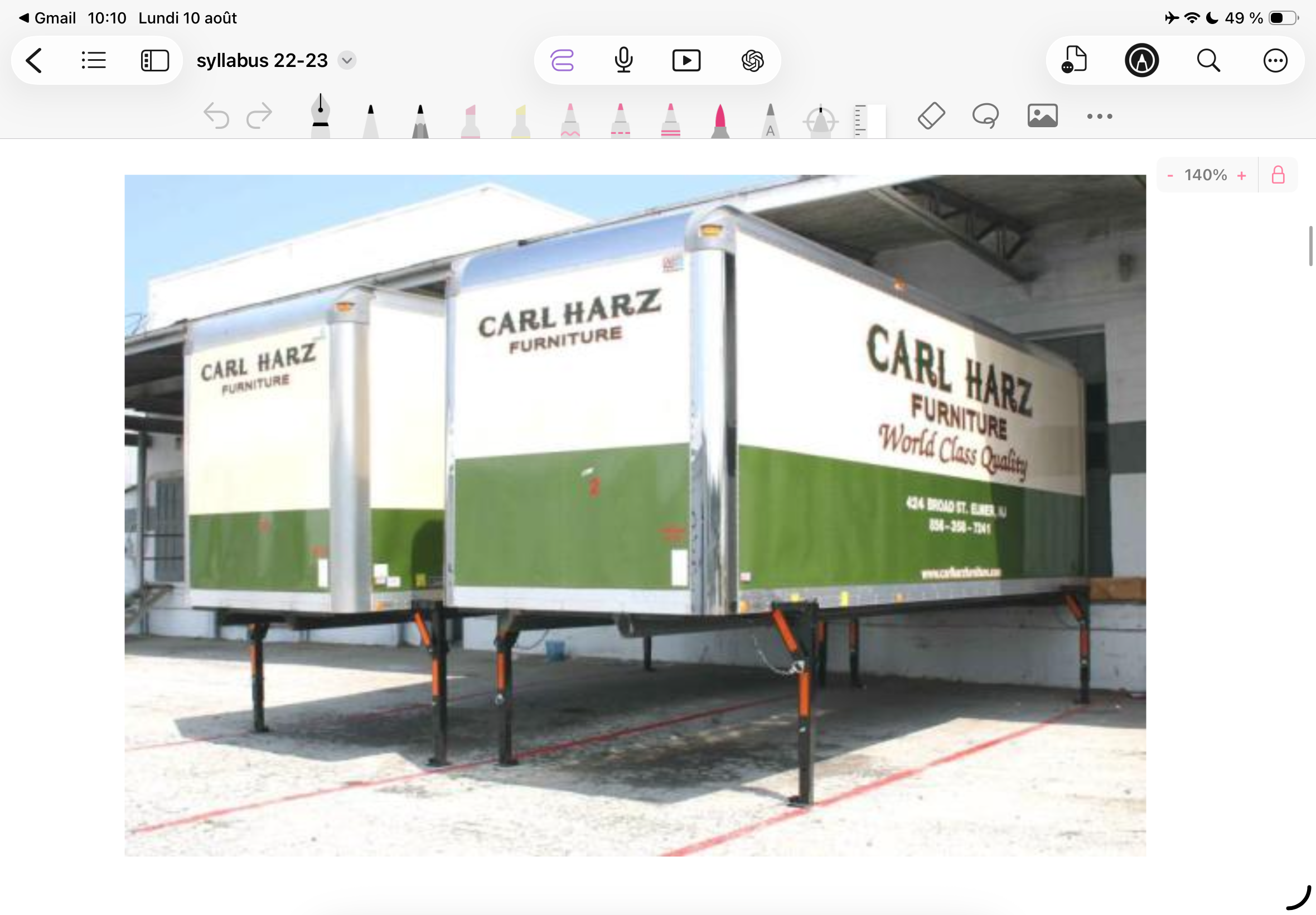1316x915 pixels.
Task: Select the pink double-line pen
Action: [x=670, y=121]
